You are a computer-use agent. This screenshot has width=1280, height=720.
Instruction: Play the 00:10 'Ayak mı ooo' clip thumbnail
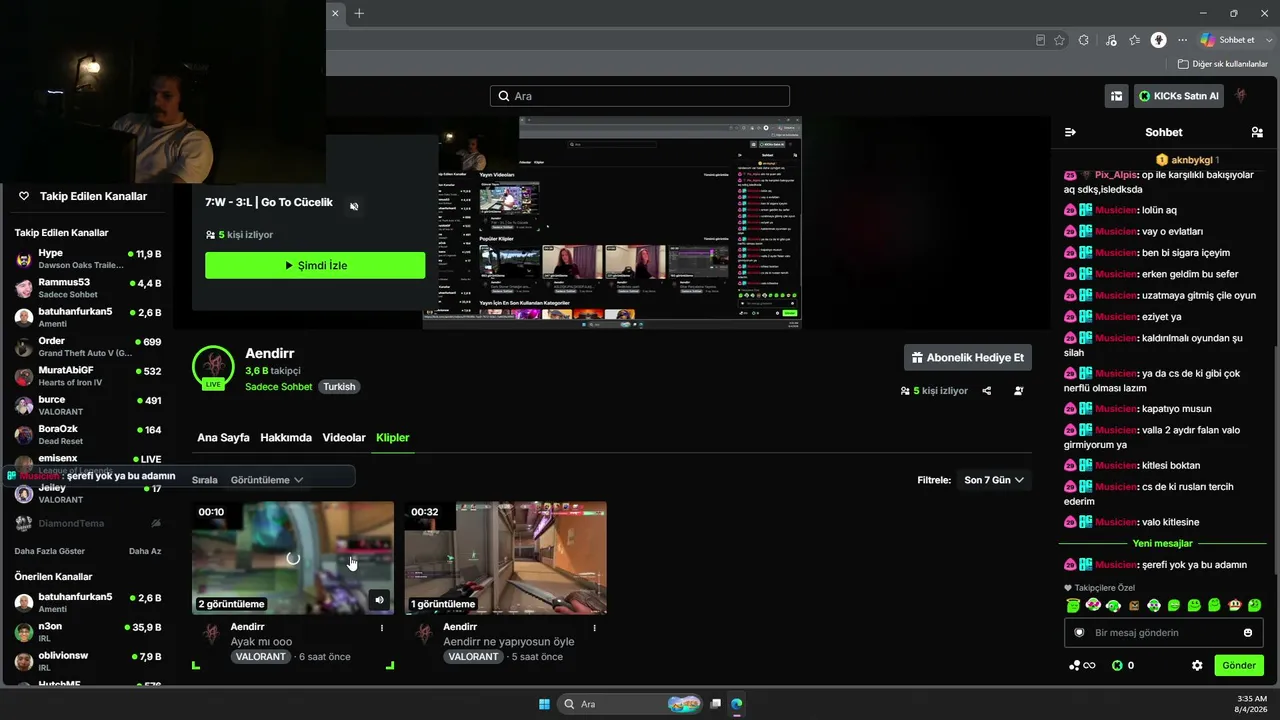(x=293, y=558)
